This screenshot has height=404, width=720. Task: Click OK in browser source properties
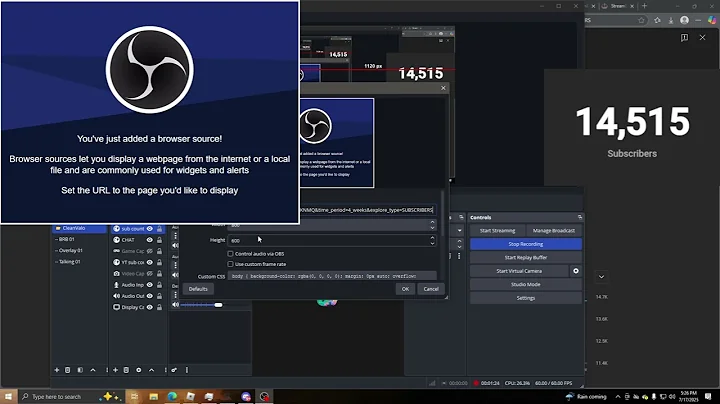pos(405,289)
